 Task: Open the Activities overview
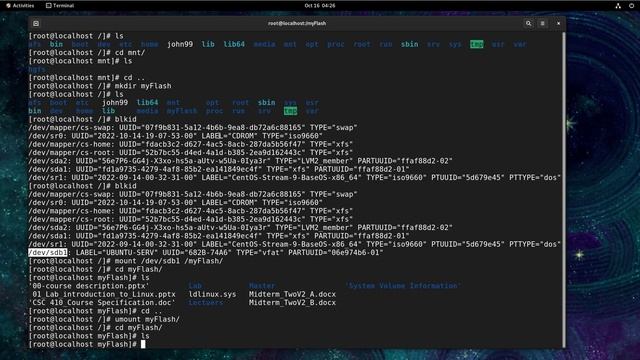click(20, 6)
